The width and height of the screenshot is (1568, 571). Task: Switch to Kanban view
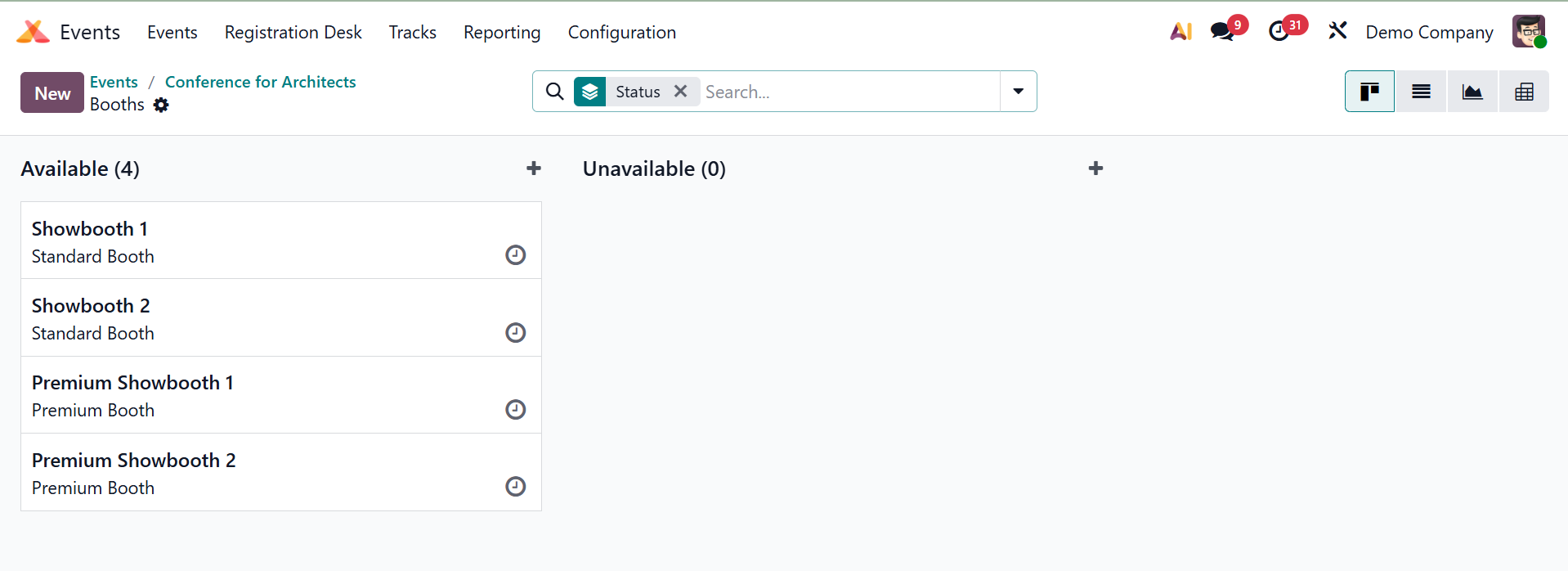[x=1369, y=92]
